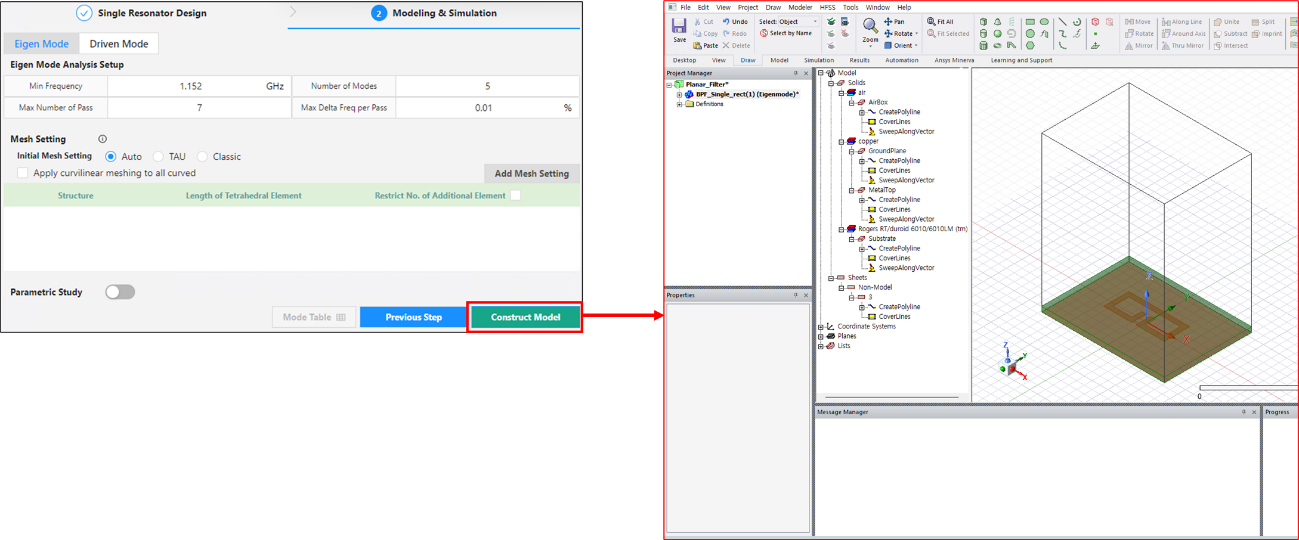
Task: Open the HFSS menu
Action: pos(827,7)
